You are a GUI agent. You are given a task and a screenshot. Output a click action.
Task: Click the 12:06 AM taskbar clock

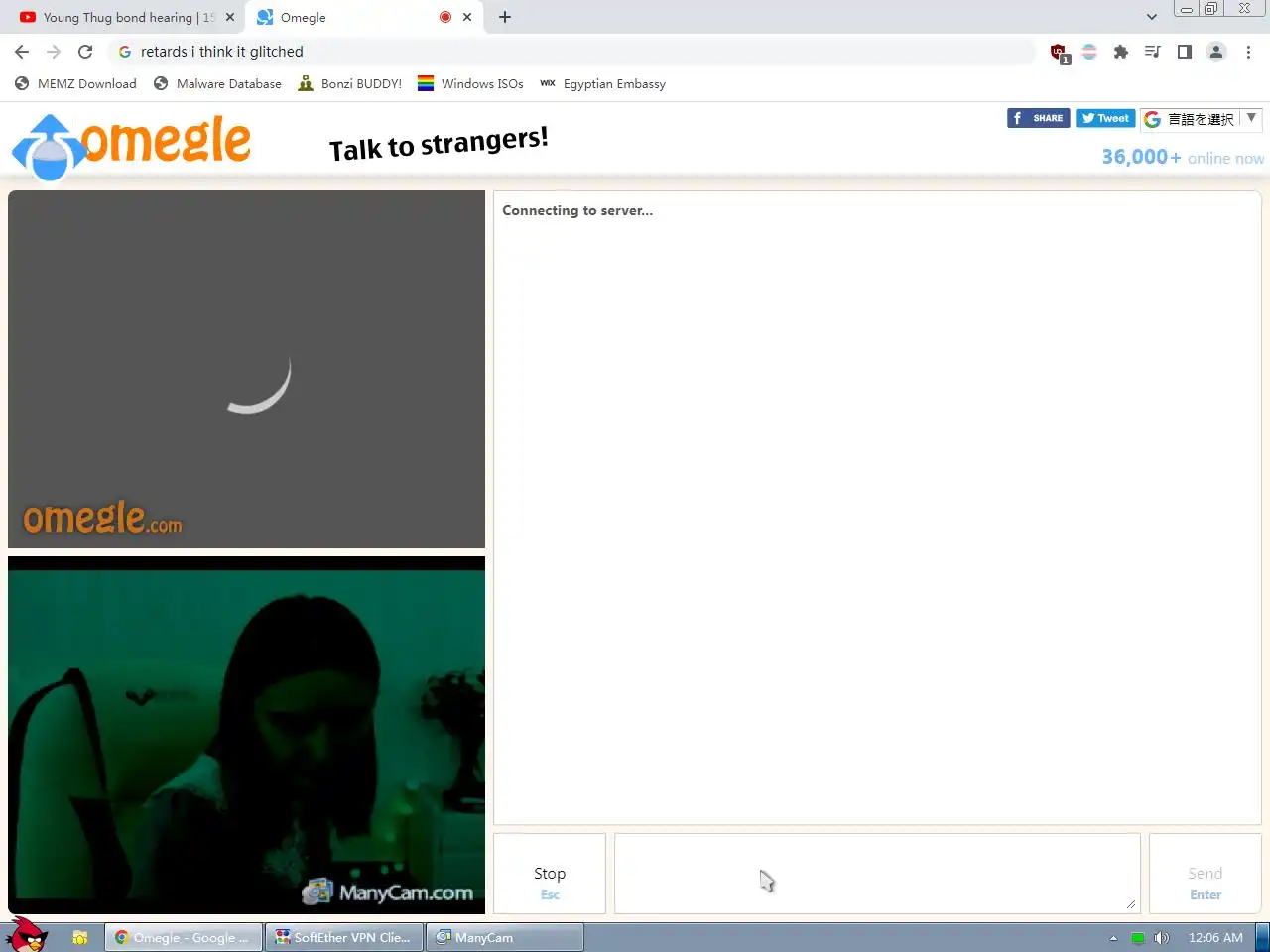(x=1215, y=938)
